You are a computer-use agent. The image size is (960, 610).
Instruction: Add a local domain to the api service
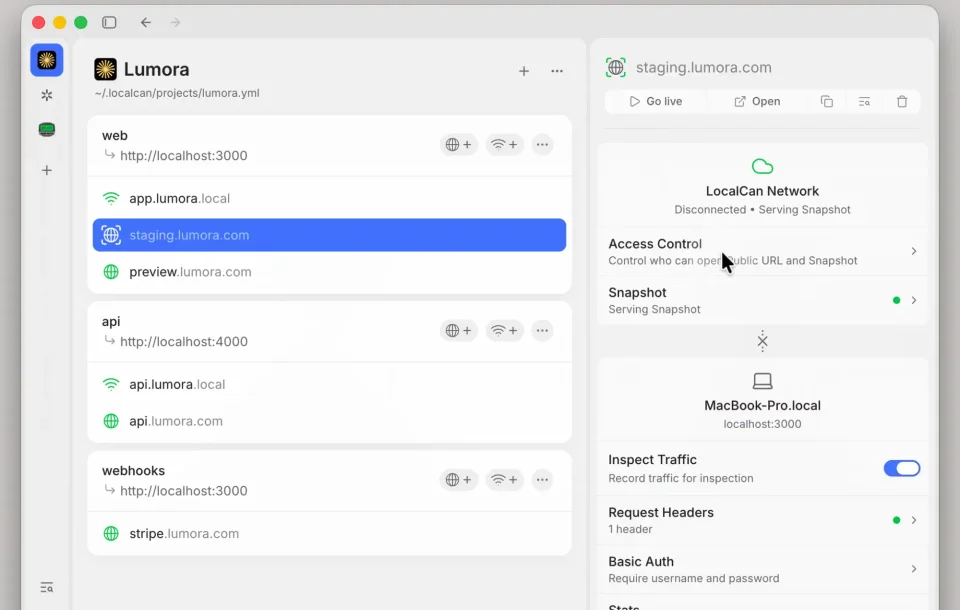(x=504, y=331)
